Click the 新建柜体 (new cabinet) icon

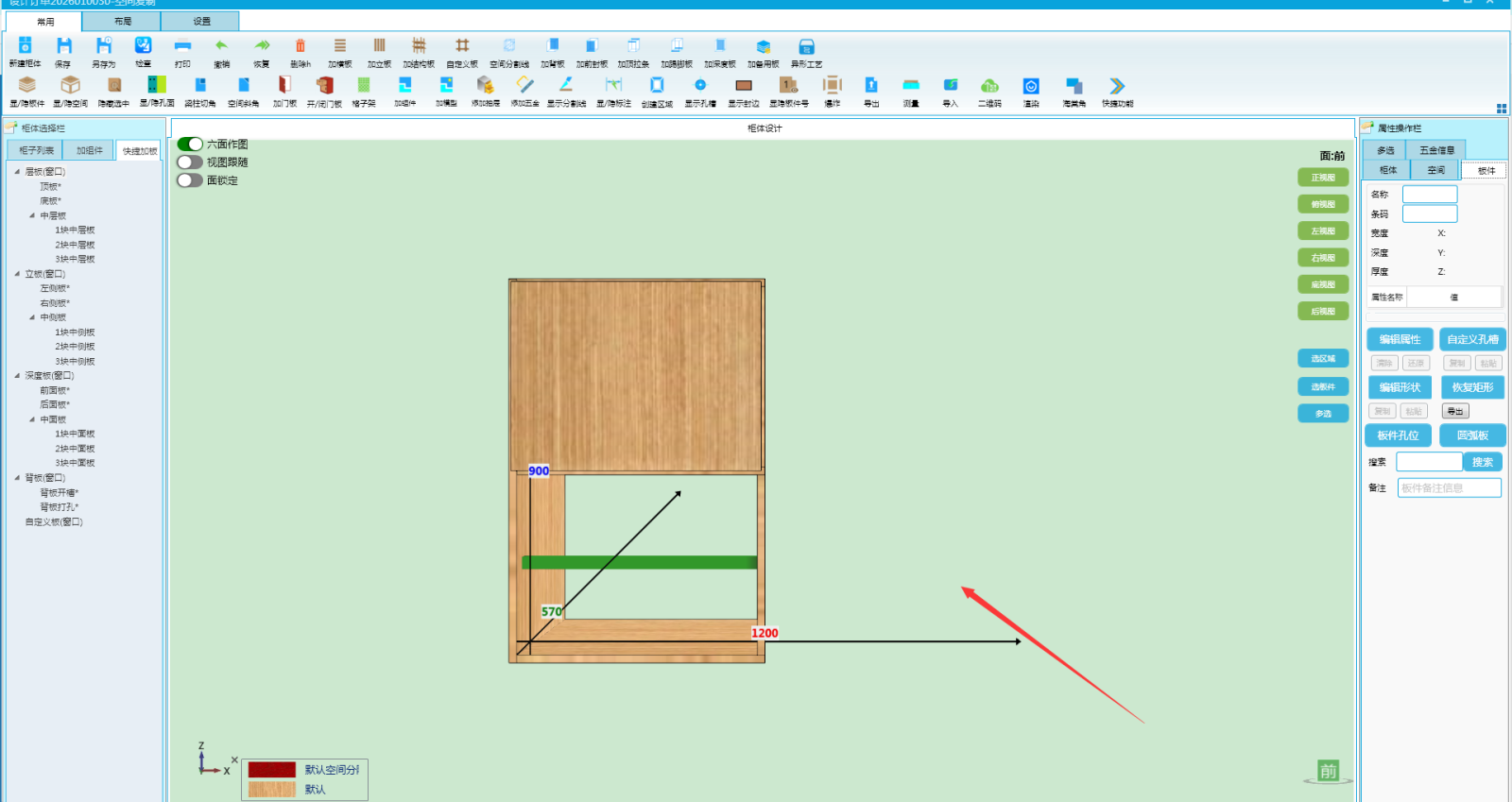(x=26, y=47)
